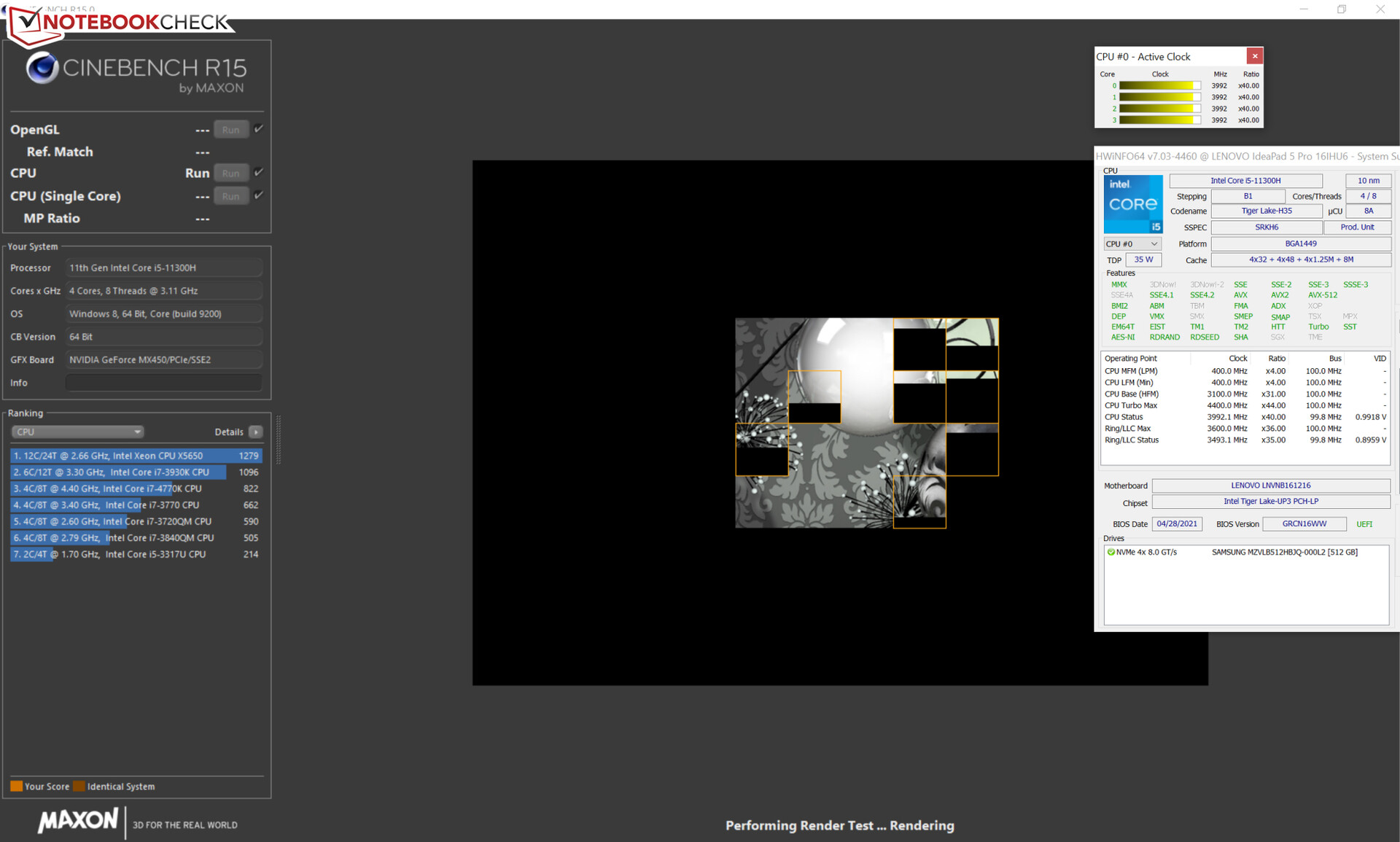Toggle the OpenGL test checkbox

click(259, 129)
